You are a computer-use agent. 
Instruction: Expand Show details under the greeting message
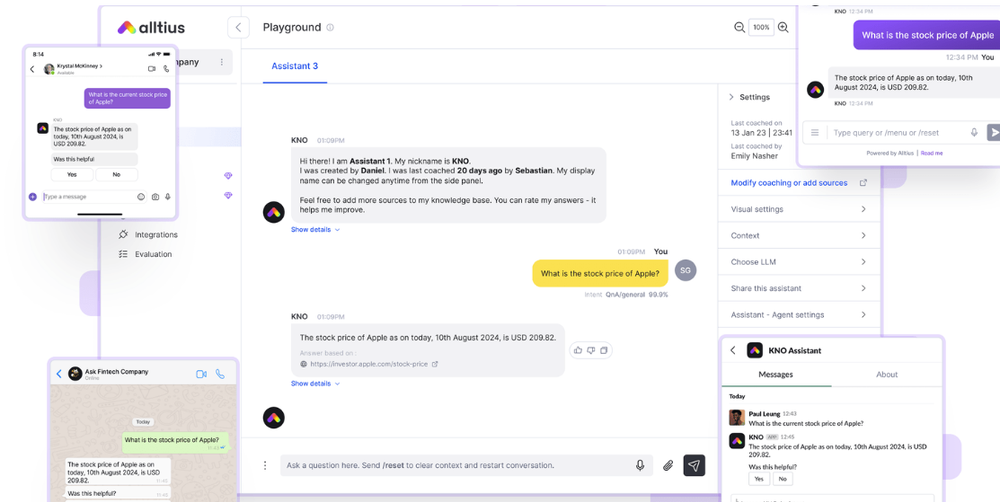pos(315,230)
